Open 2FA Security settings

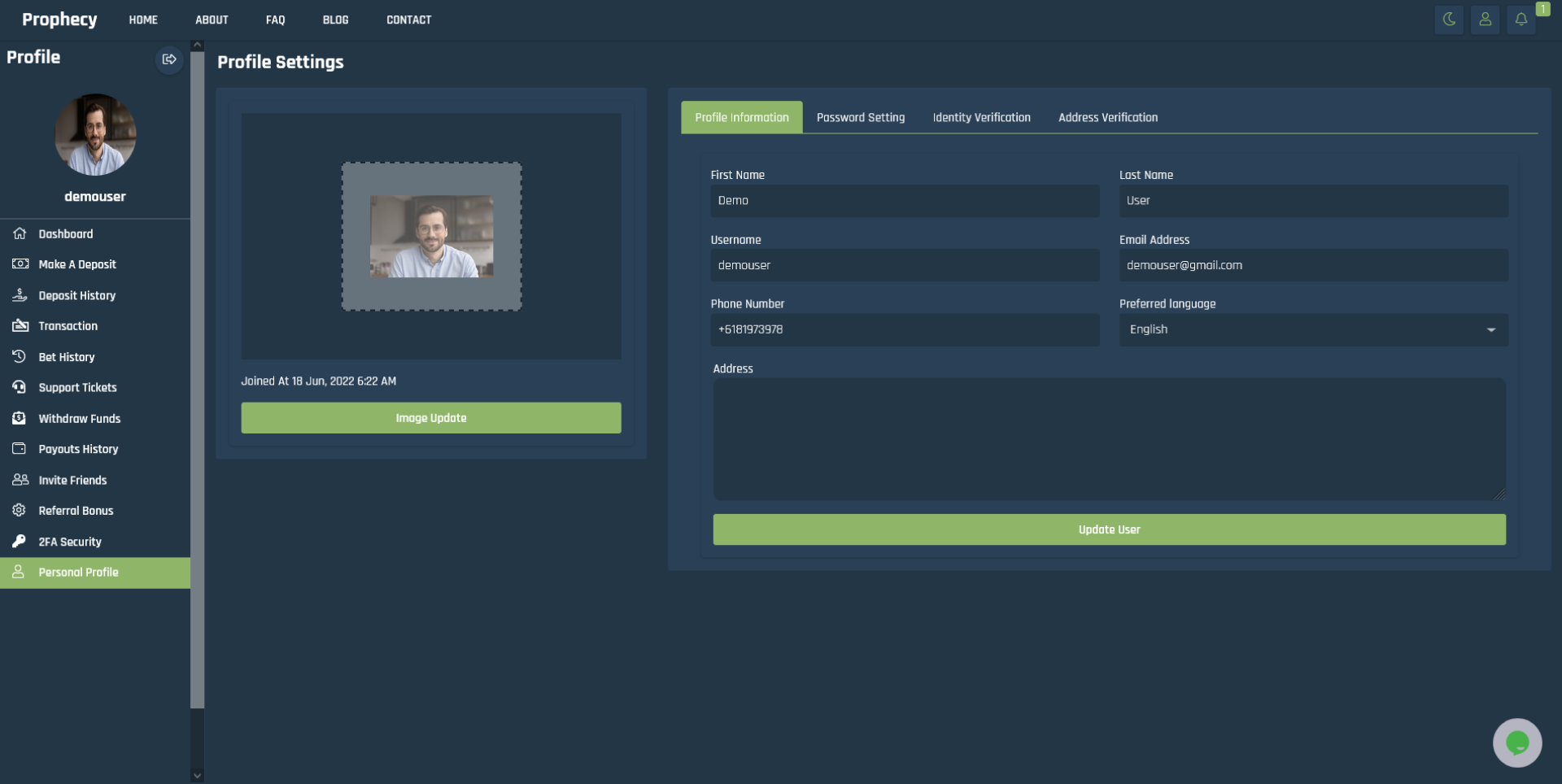click(70, 542)
